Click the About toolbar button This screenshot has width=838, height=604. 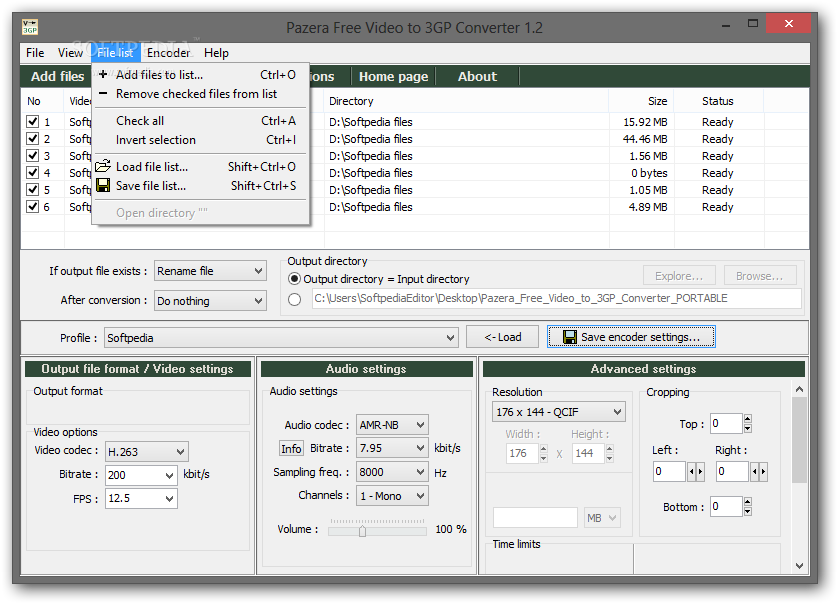click(x=477, y=76)
